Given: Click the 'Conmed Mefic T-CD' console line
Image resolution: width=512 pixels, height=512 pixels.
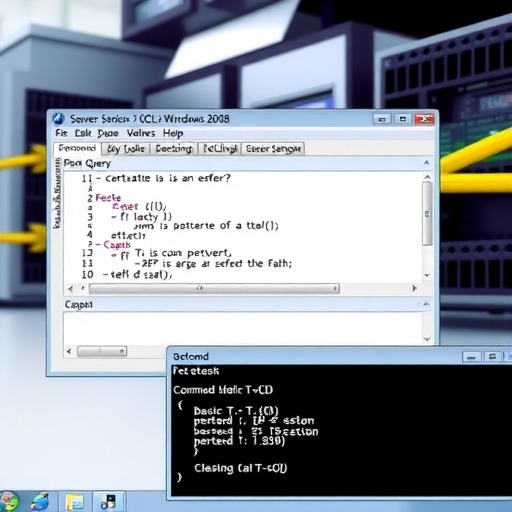Looking at the screenshot, I should tap(223, 390).
